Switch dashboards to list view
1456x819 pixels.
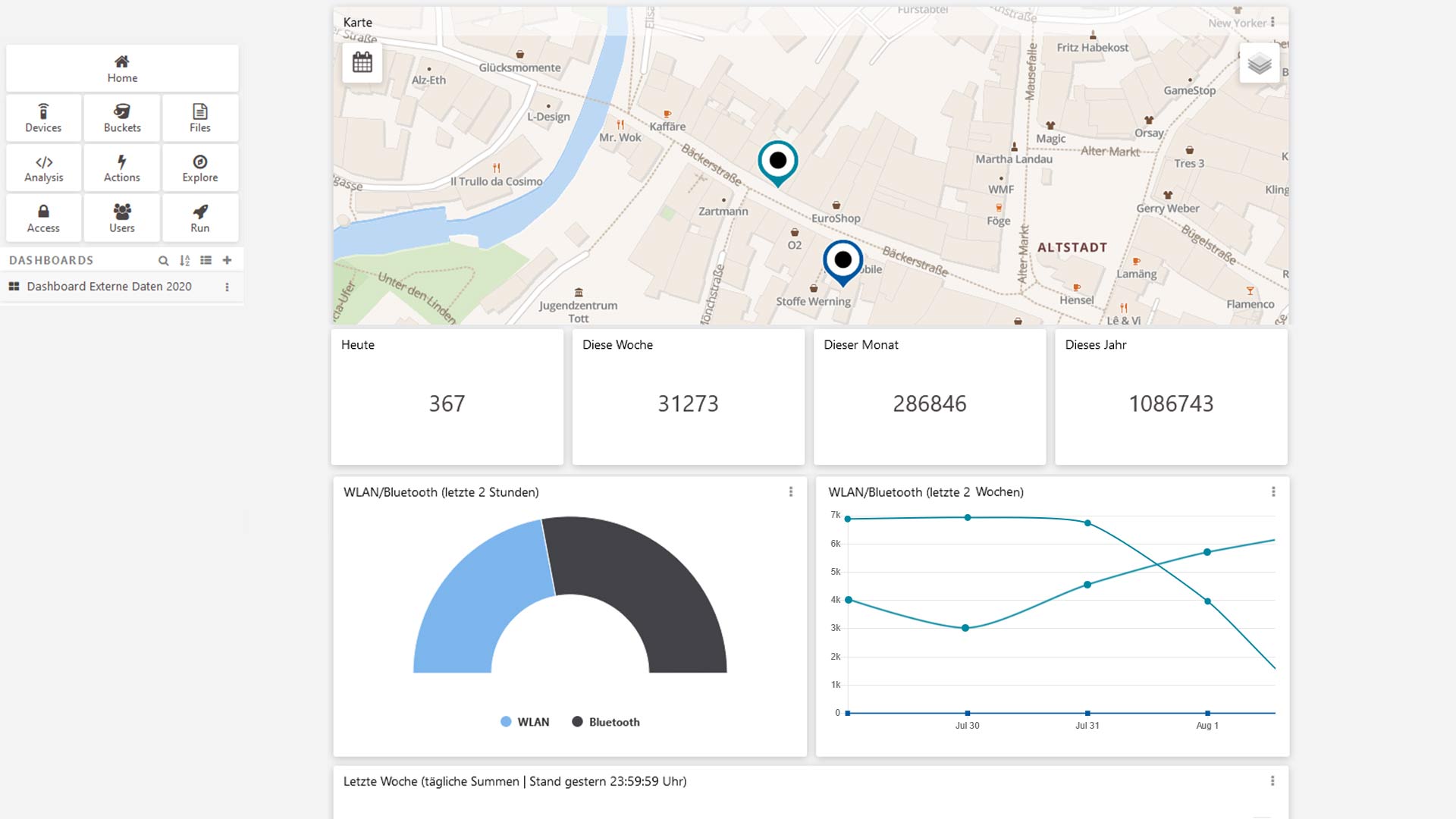[206, 260]
